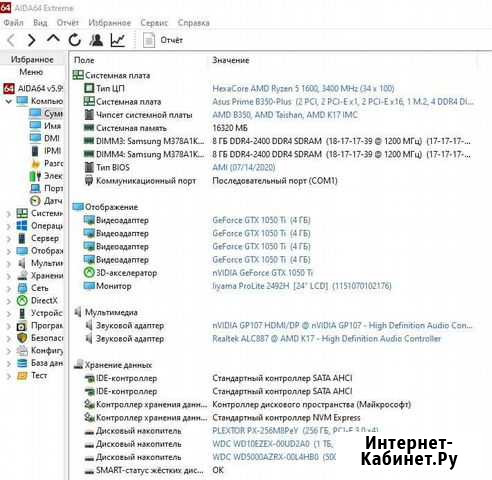Open the AMD B350 chipset link

coord(285,115)
